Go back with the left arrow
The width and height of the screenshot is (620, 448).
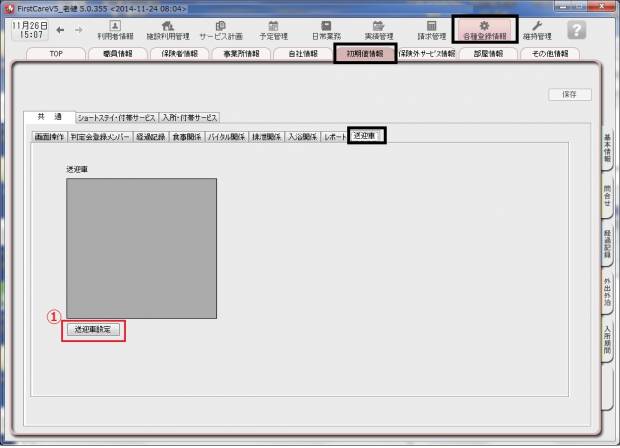click(62, 30)
